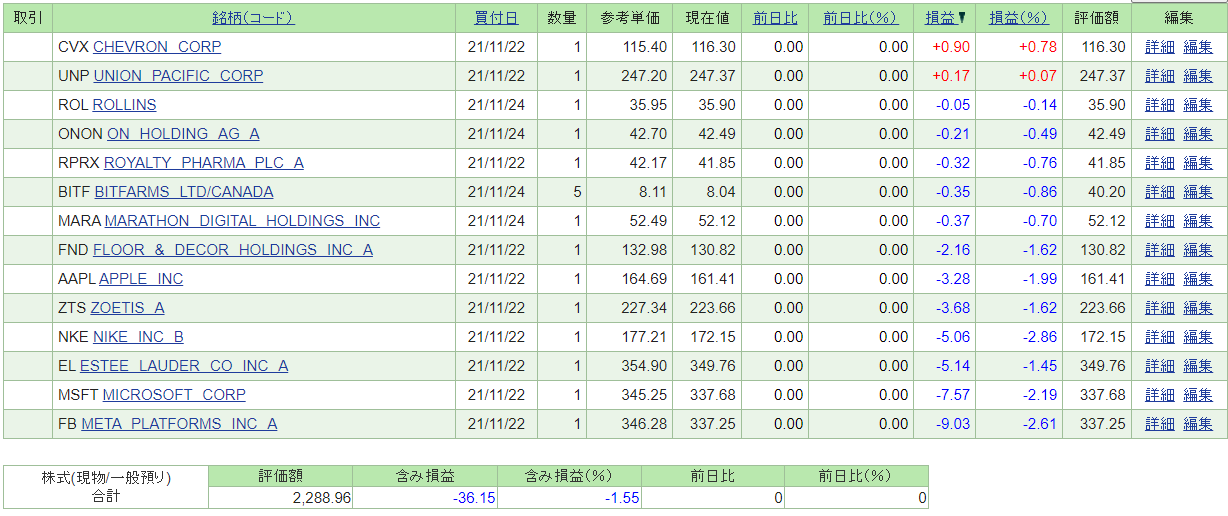Open MICROSOFT_CORP stock link
The height and width of the screenshot is (516, 1228).
(x=174, y=395)
